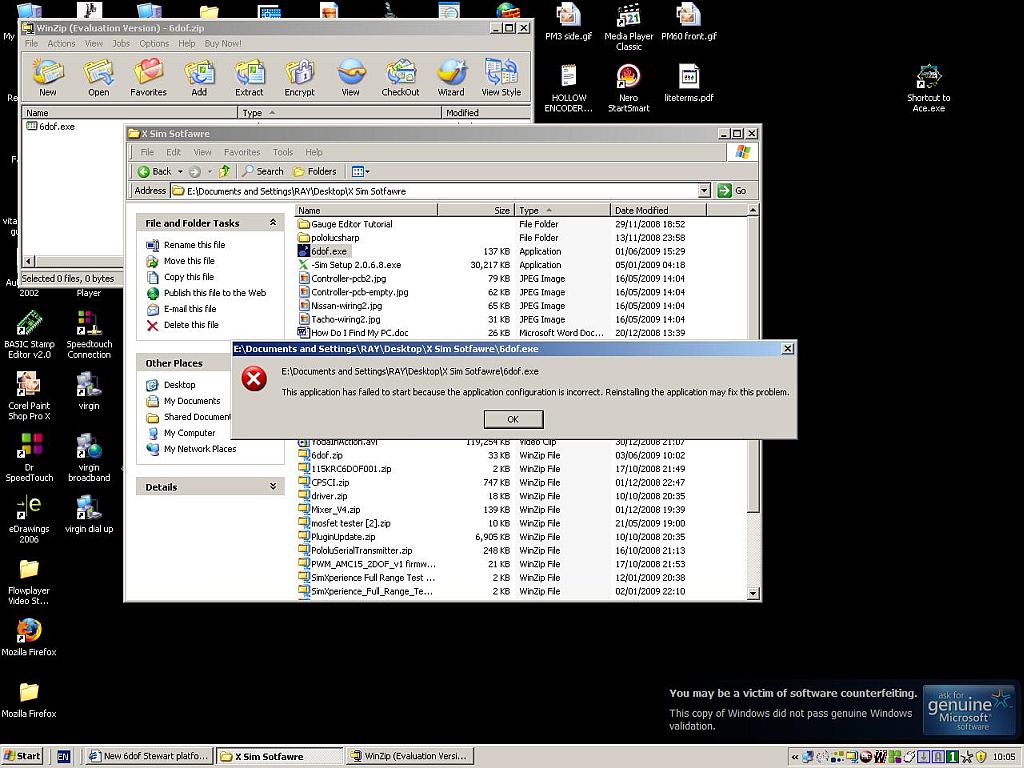Select 6dof.exe in WinZip file list
1024x768 pixels.
pyautogui.click(x=50, y=126)
